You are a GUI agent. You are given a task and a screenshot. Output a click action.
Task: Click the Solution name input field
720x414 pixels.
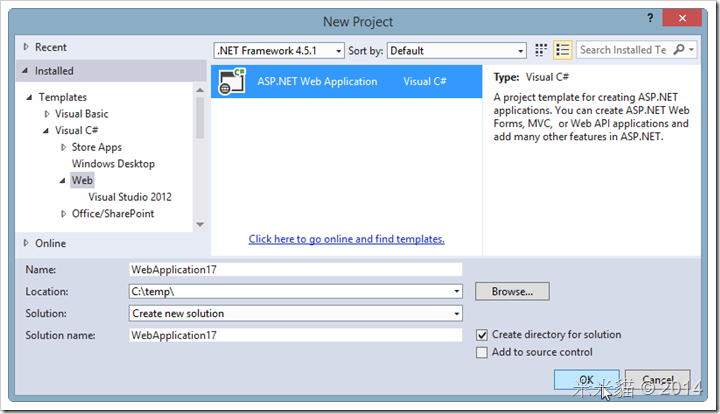click(295, 335)
